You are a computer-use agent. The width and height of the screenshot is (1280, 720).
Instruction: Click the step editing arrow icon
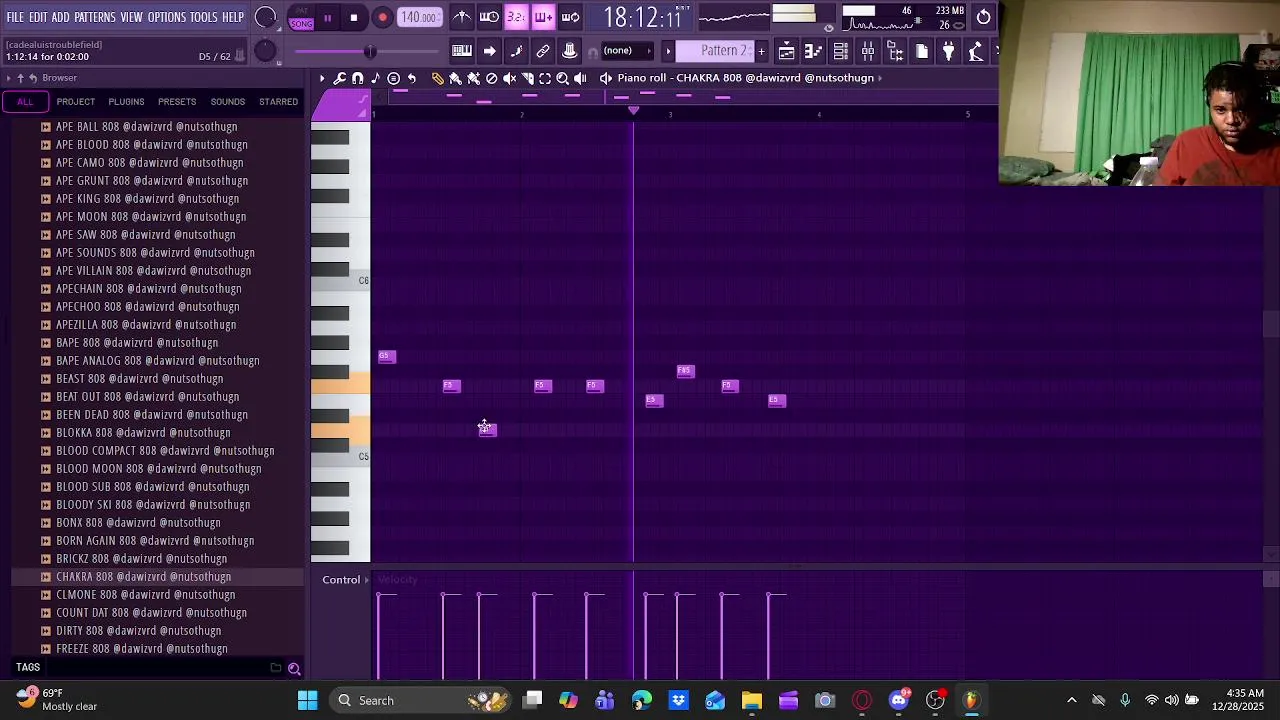point(489,51)
